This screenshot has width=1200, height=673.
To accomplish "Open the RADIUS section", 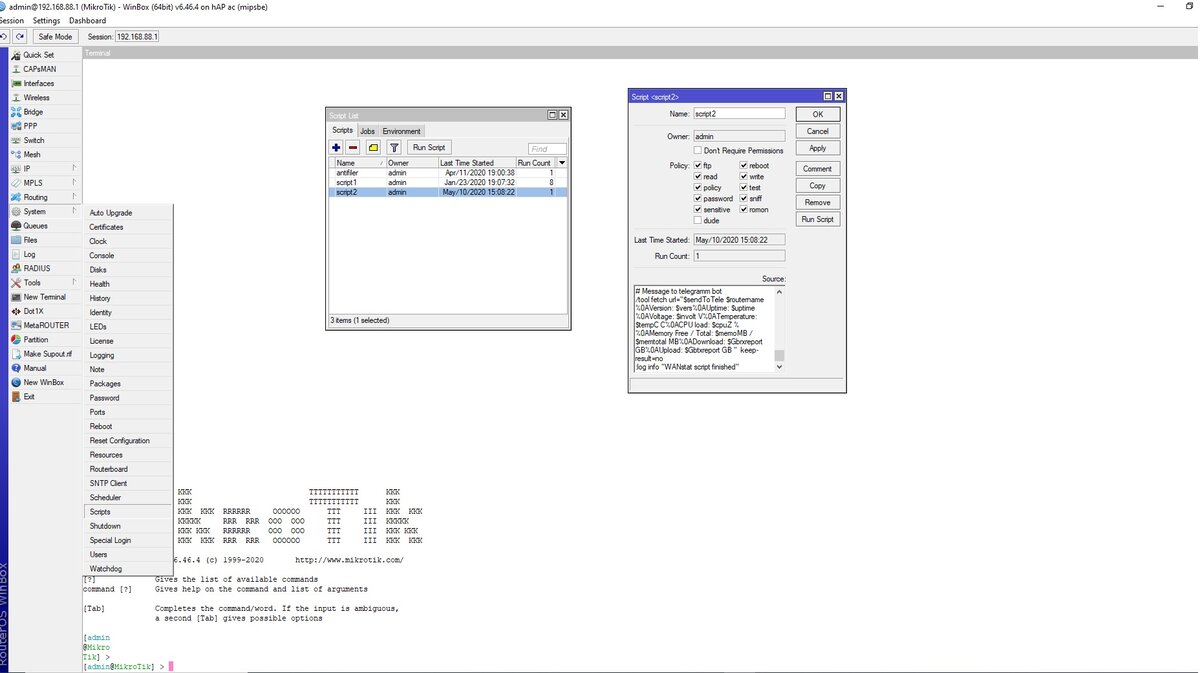I will tap(36, 268).
